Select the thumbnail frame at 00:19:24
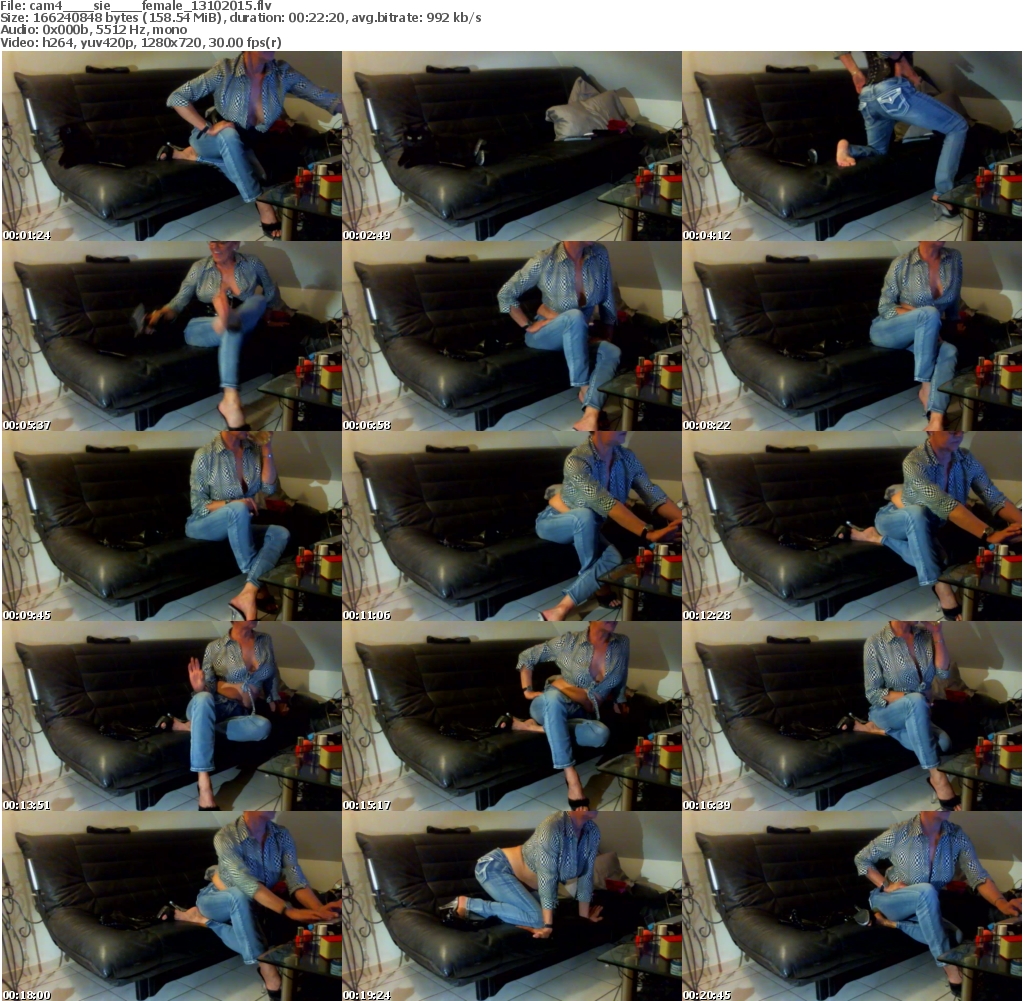 (x=512, y=906)
